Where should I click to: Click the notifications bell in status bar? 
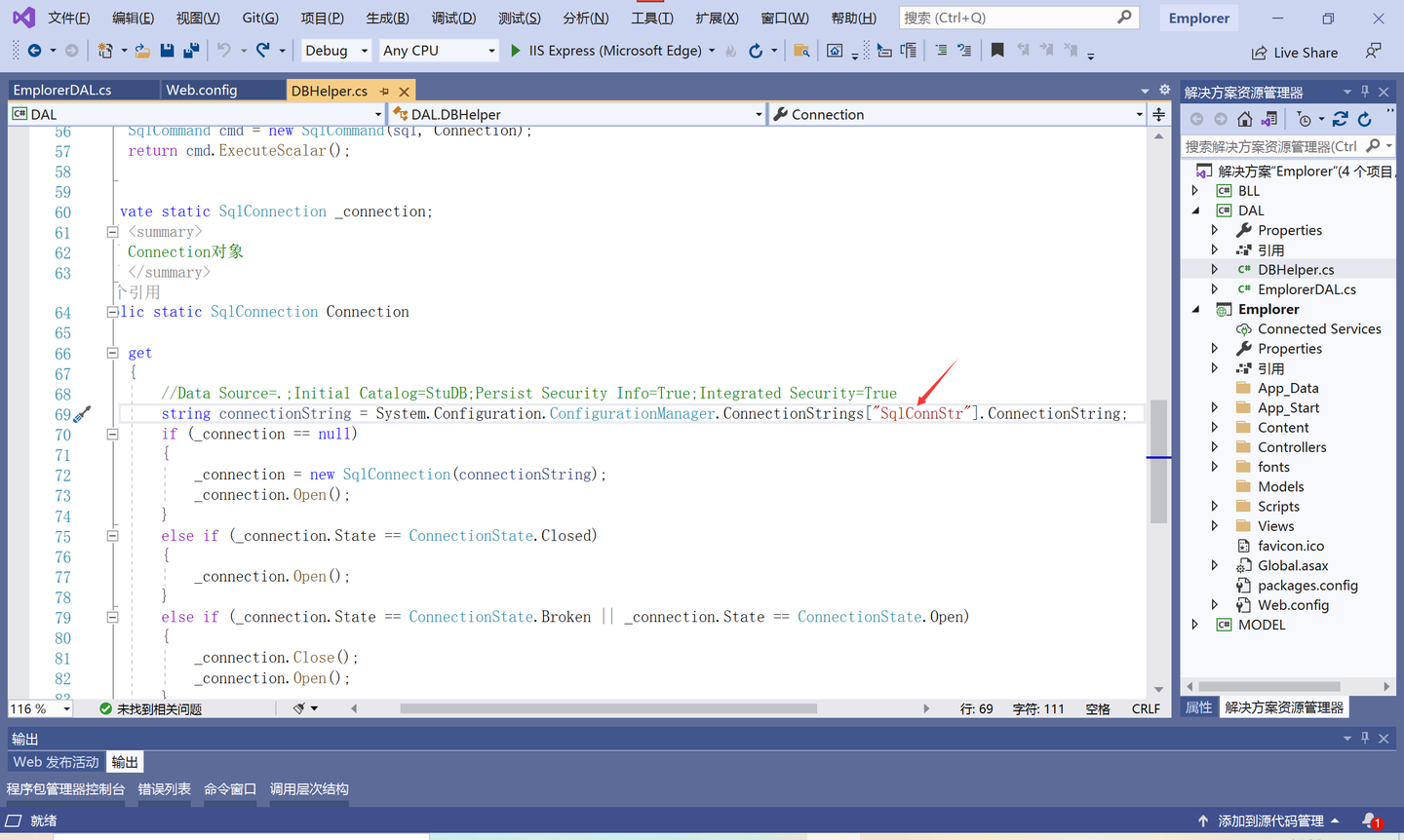coord(1371,821)
